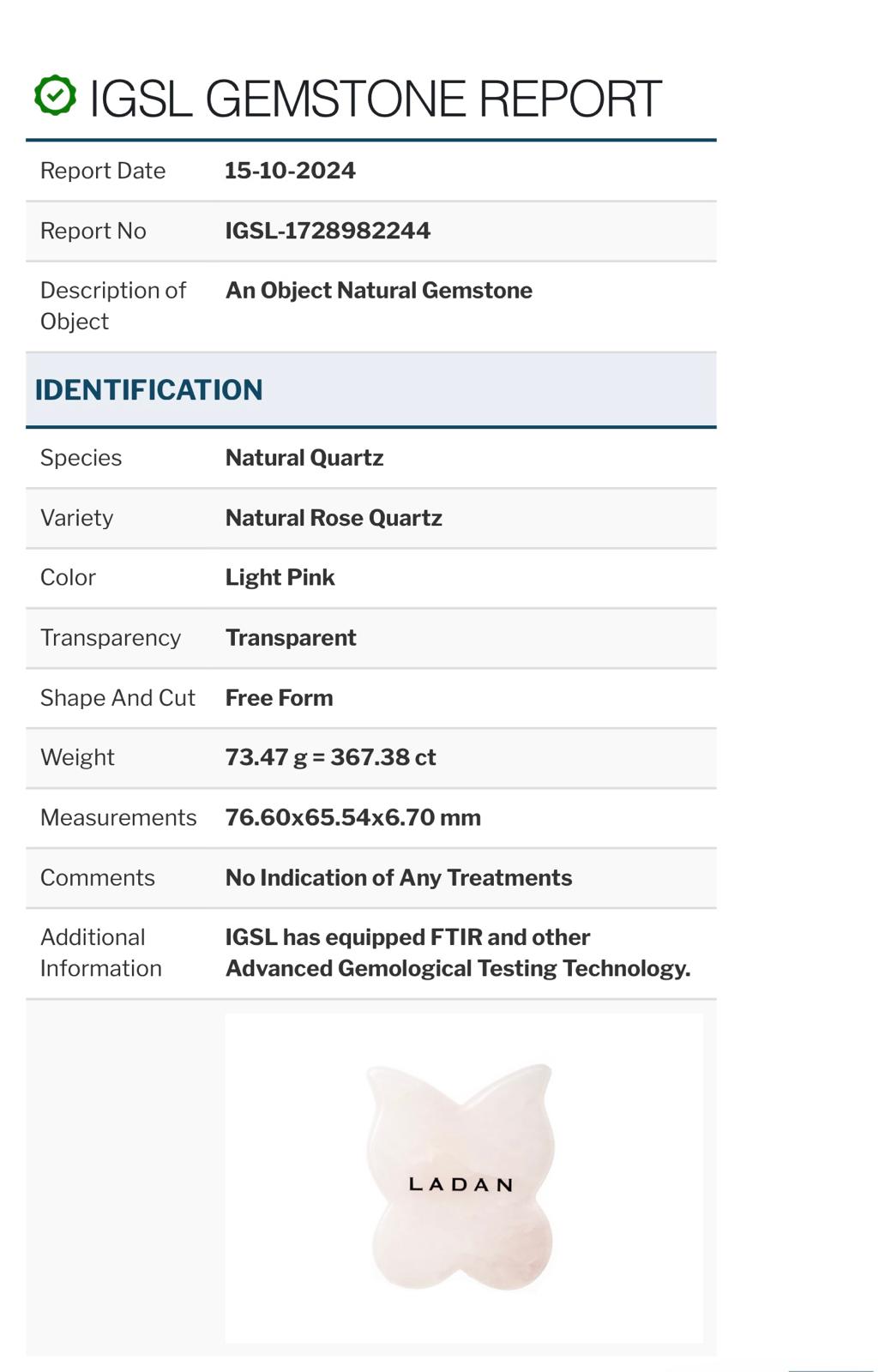Click "No Indication of Any Treatments" comment
This screenshot has height=1372, width=891.
click(398, 878)
